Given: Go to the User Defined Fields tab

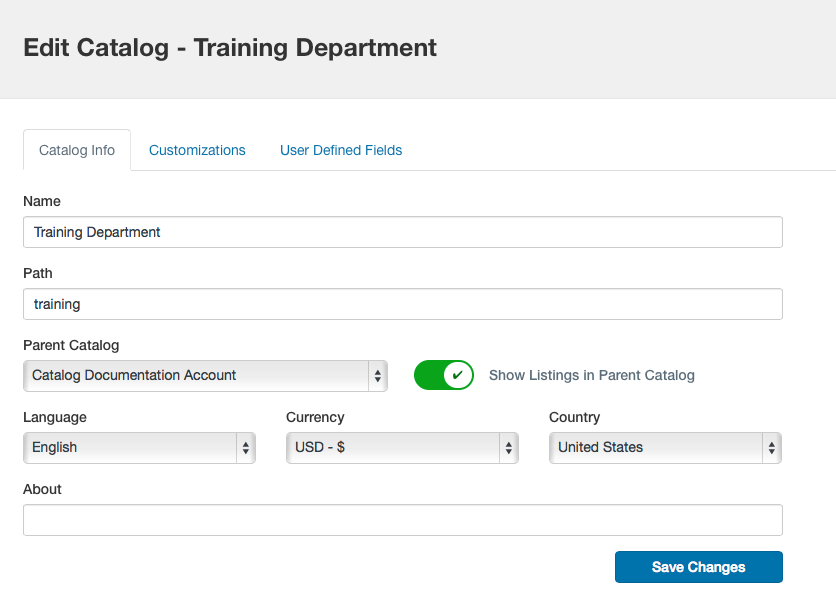Looking at the screenshot, I should click(x=341, y=150).
